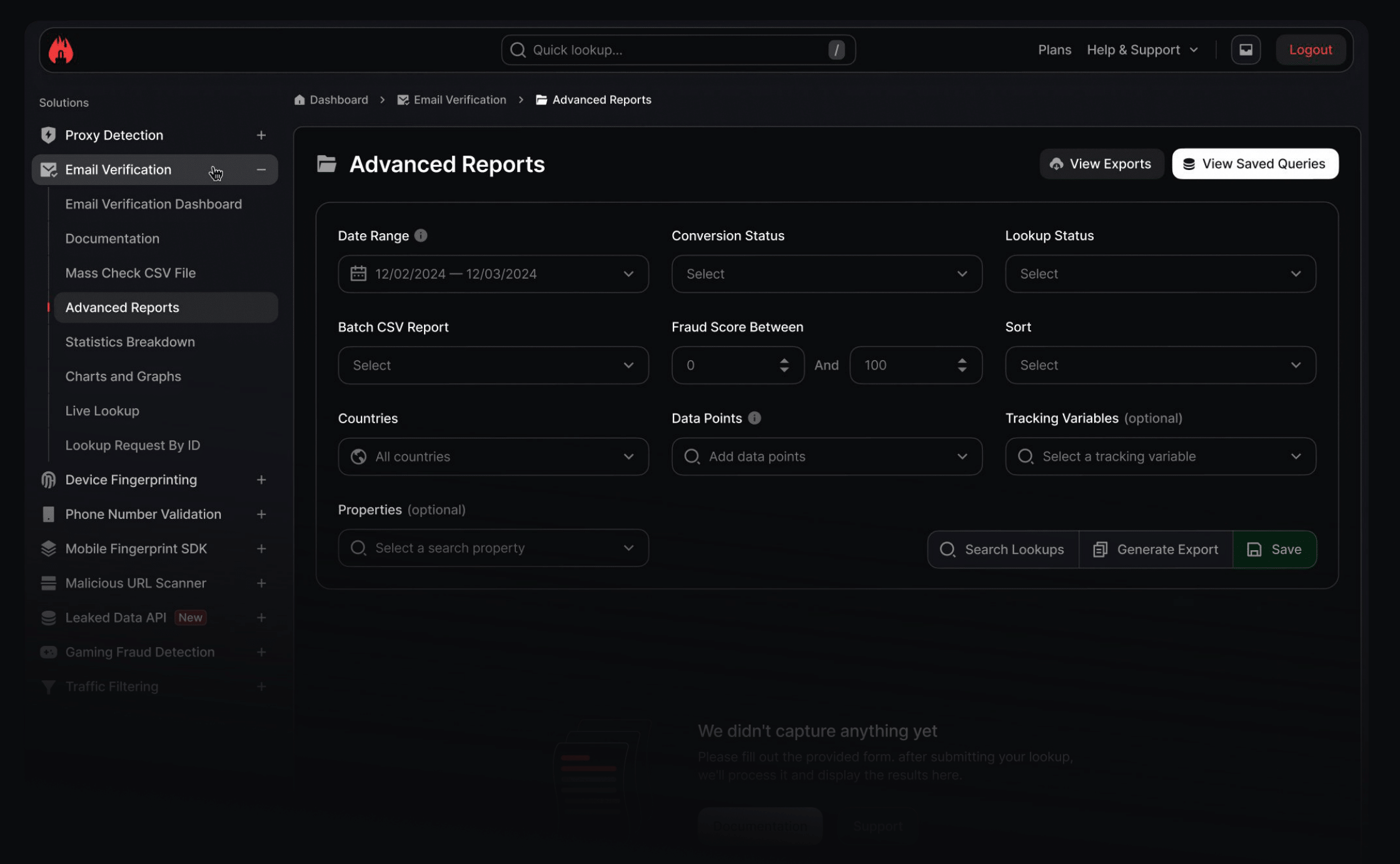Expand Malicious URL Scanner section
The image size is (1400, 864).
click(x=261, y=583)
